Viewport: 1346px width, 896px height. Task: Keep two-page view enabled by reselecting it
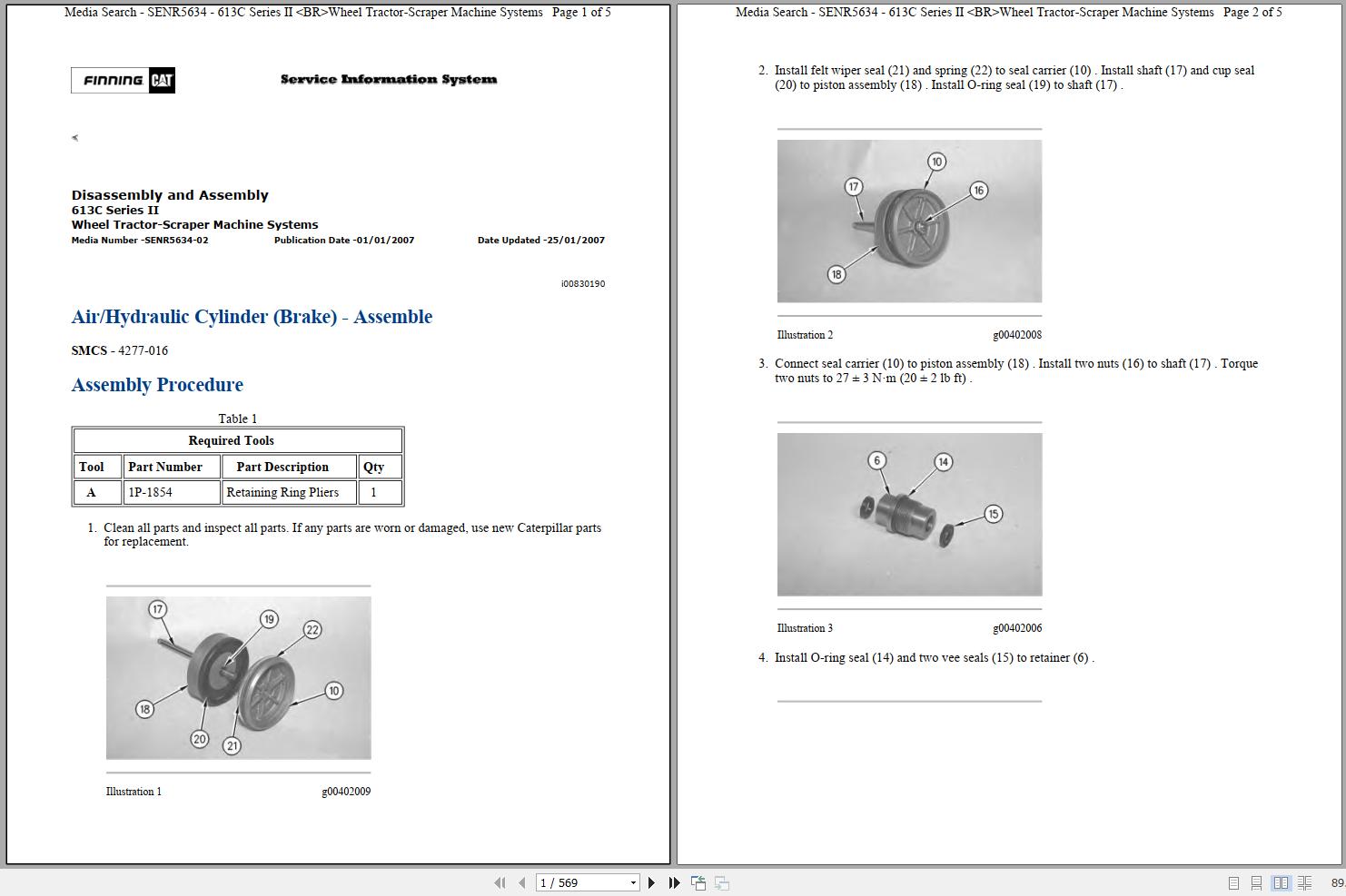pyautogui.click(x=1282, y=881)
